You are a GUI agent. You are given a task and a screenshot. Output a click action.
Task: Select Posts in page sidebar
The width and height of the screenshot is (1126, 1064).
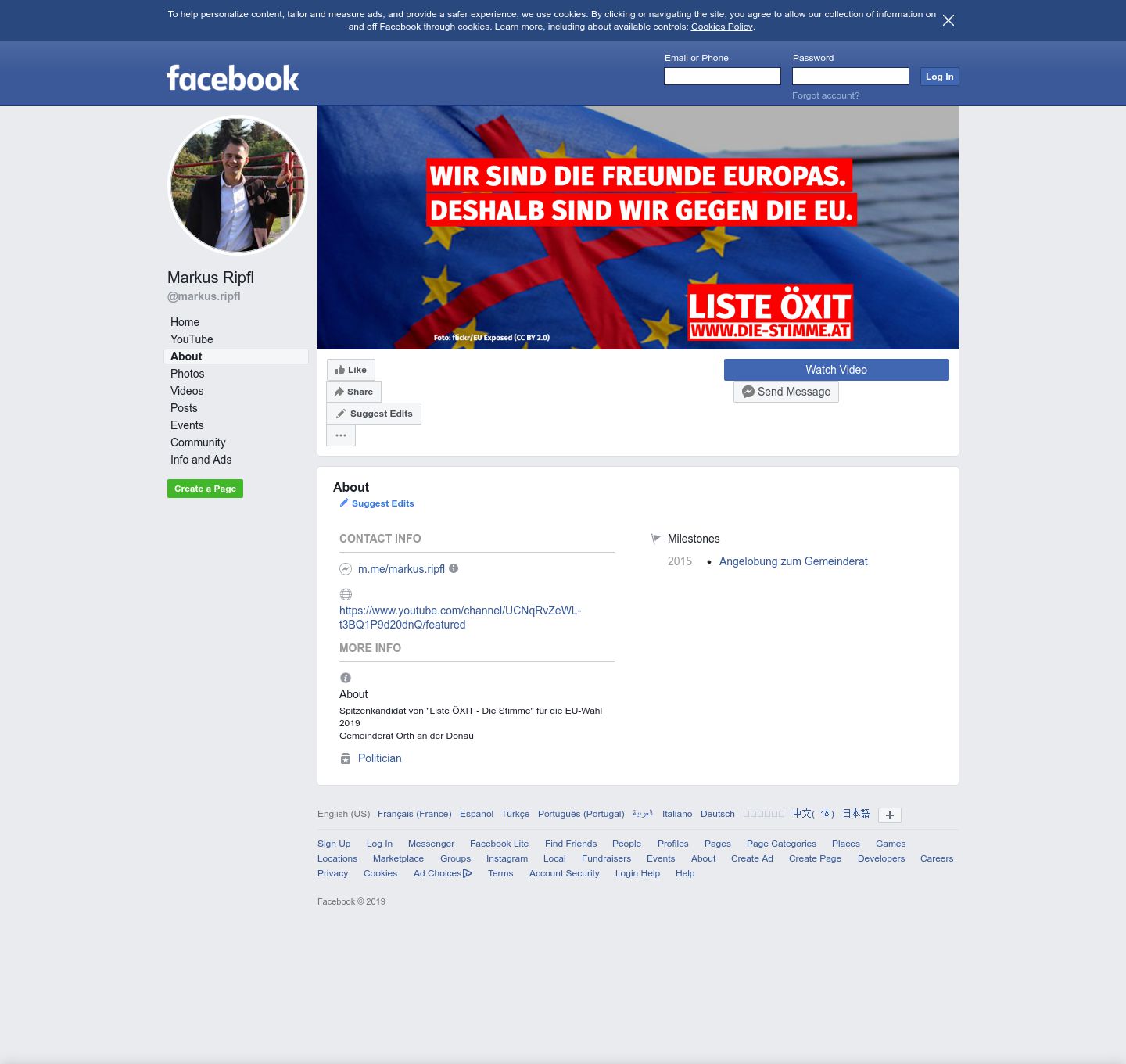(x=184, y=408)
